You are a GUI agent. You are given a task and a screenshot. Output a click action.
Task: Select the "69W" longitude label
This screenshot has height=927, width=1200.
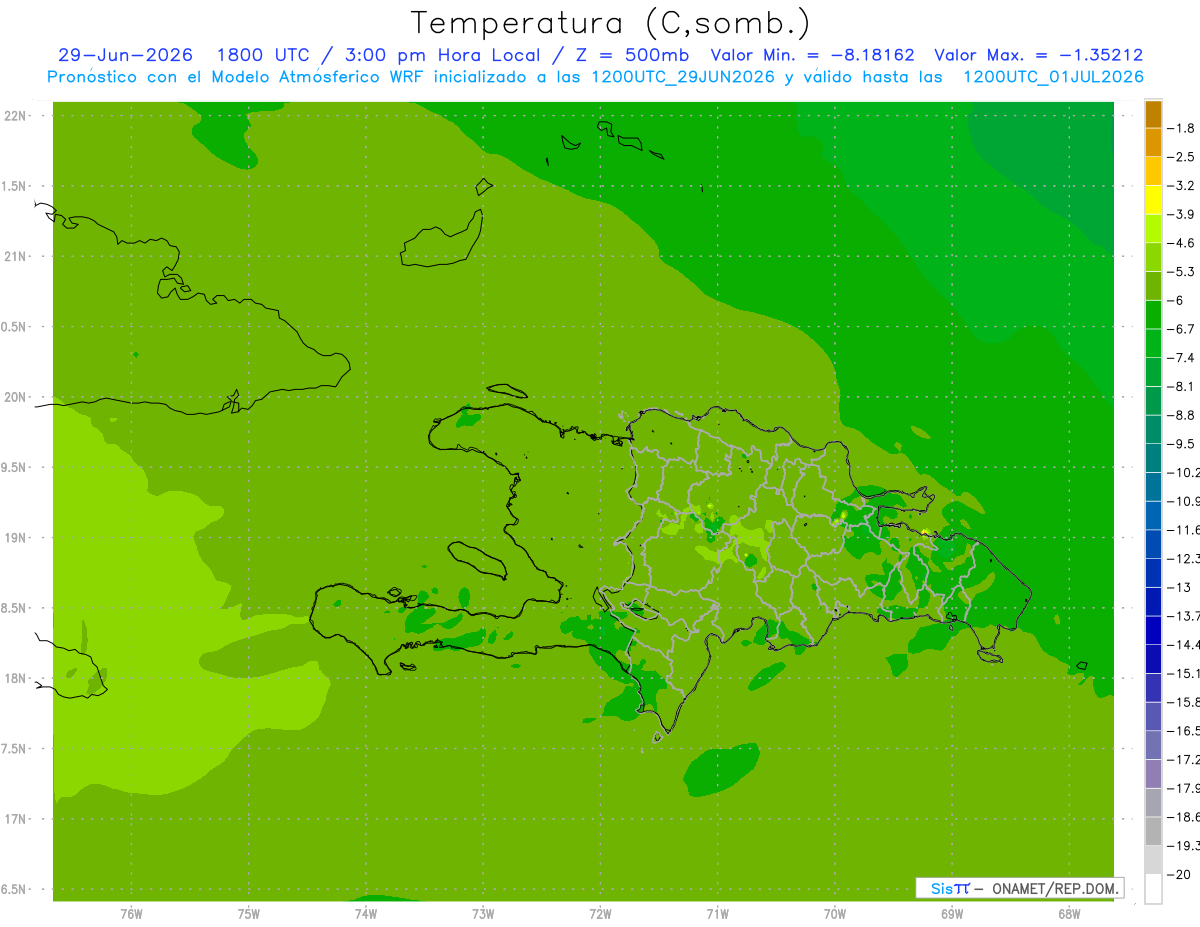coord(952,913)
